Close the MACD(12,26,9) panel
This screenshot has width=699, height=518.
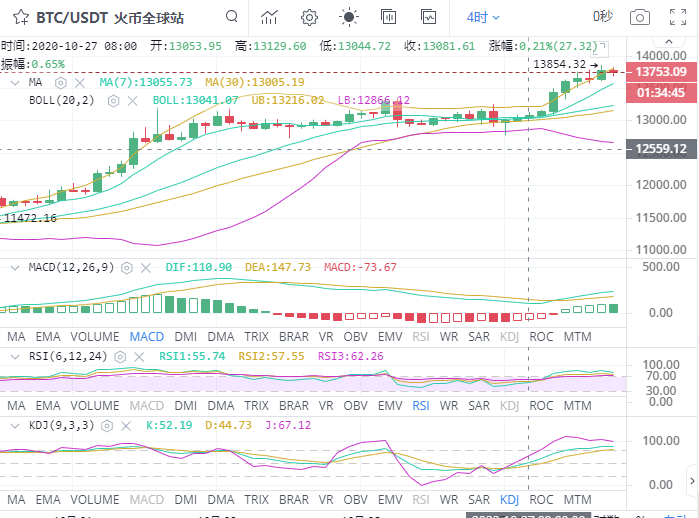point(146,267)
